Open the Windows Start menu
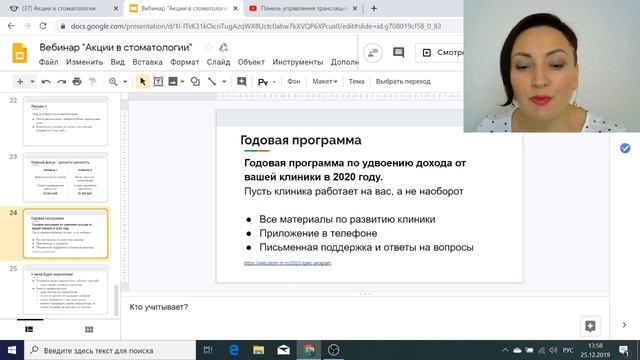The width and height of the screenshot is (640, 360). tap(12, 350)
